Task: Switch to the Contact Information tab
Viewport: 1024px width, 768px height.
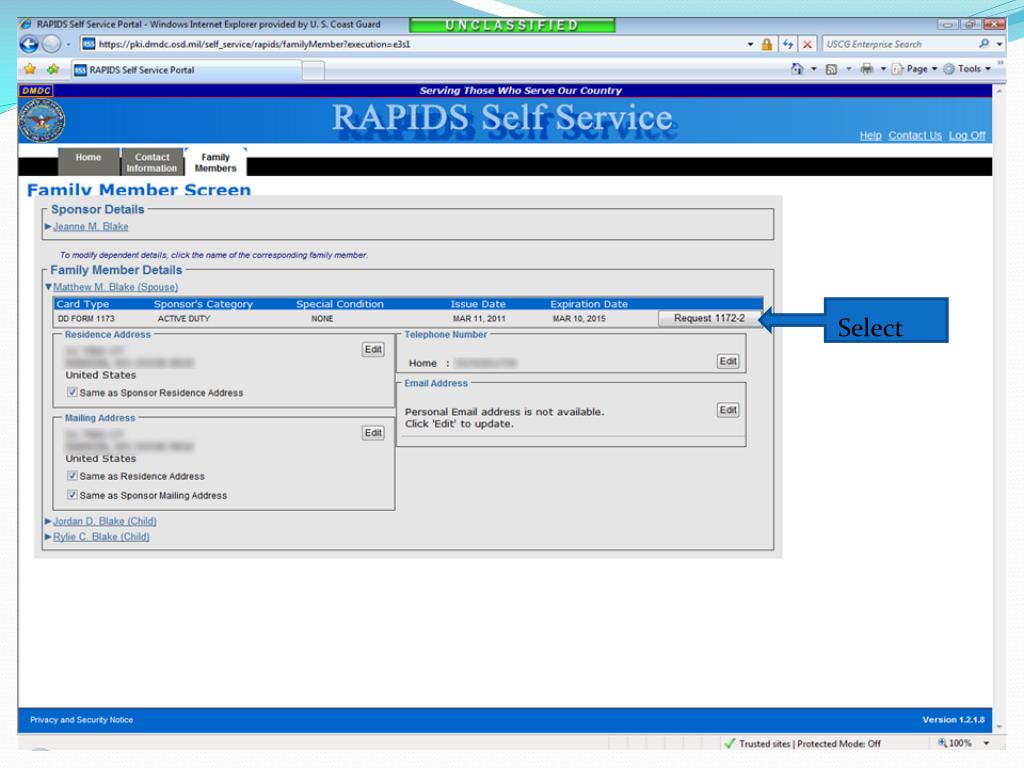Action: 152,162
